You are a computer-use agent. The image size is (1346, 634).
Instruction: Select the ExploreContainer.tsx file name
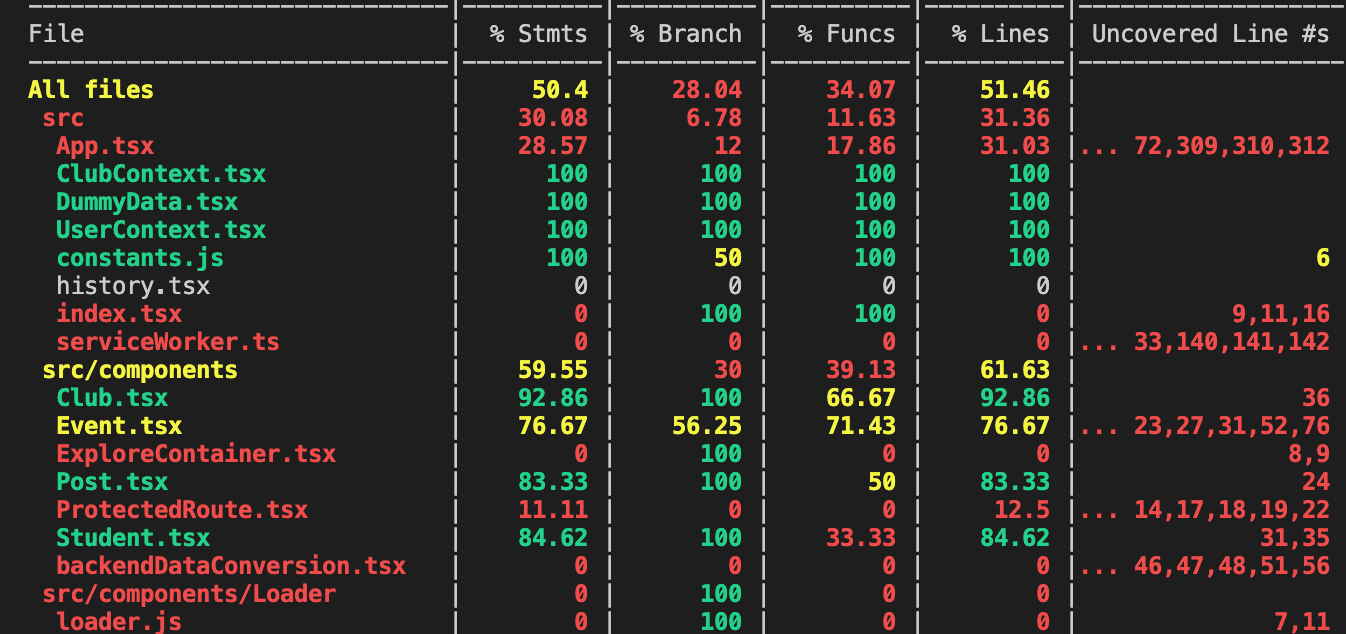click(x=196, y=454)
